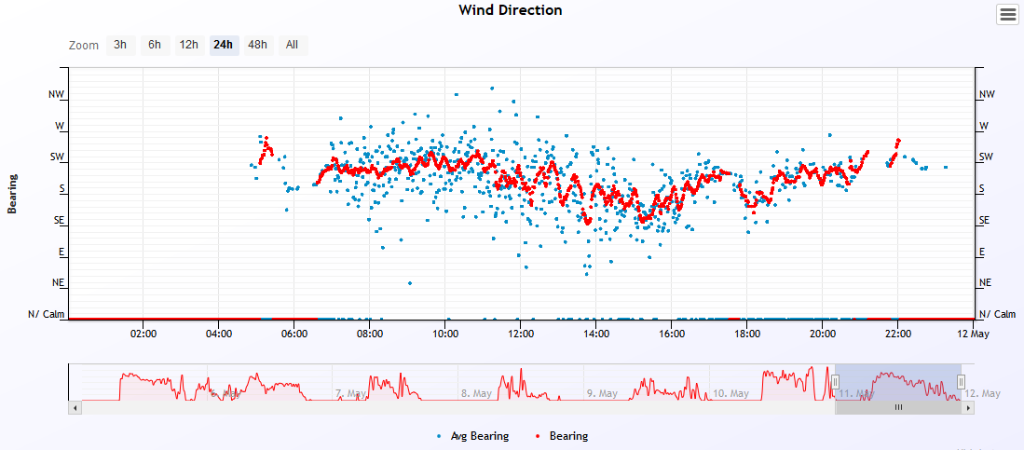Click the navigator left scroll arrow
Image resolution: width=1024 pixels, height=450 pixels.
(x=75, y=408)
